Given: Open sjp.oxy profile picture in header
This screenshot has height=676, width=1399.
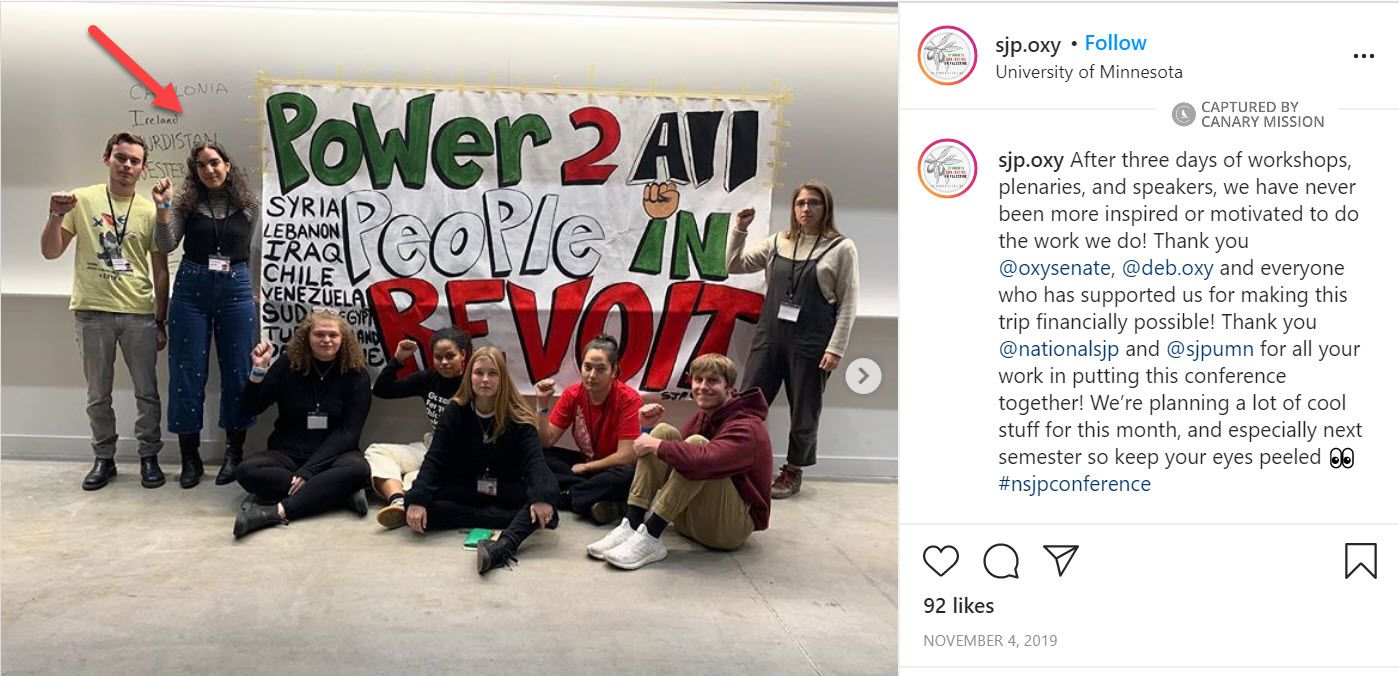Looking at the screenshot, I should tap(947, 56).
